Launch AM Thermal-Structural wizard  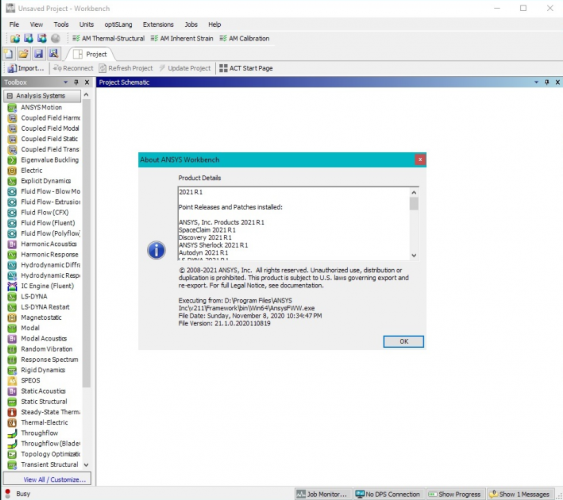(x=108, y=38)
